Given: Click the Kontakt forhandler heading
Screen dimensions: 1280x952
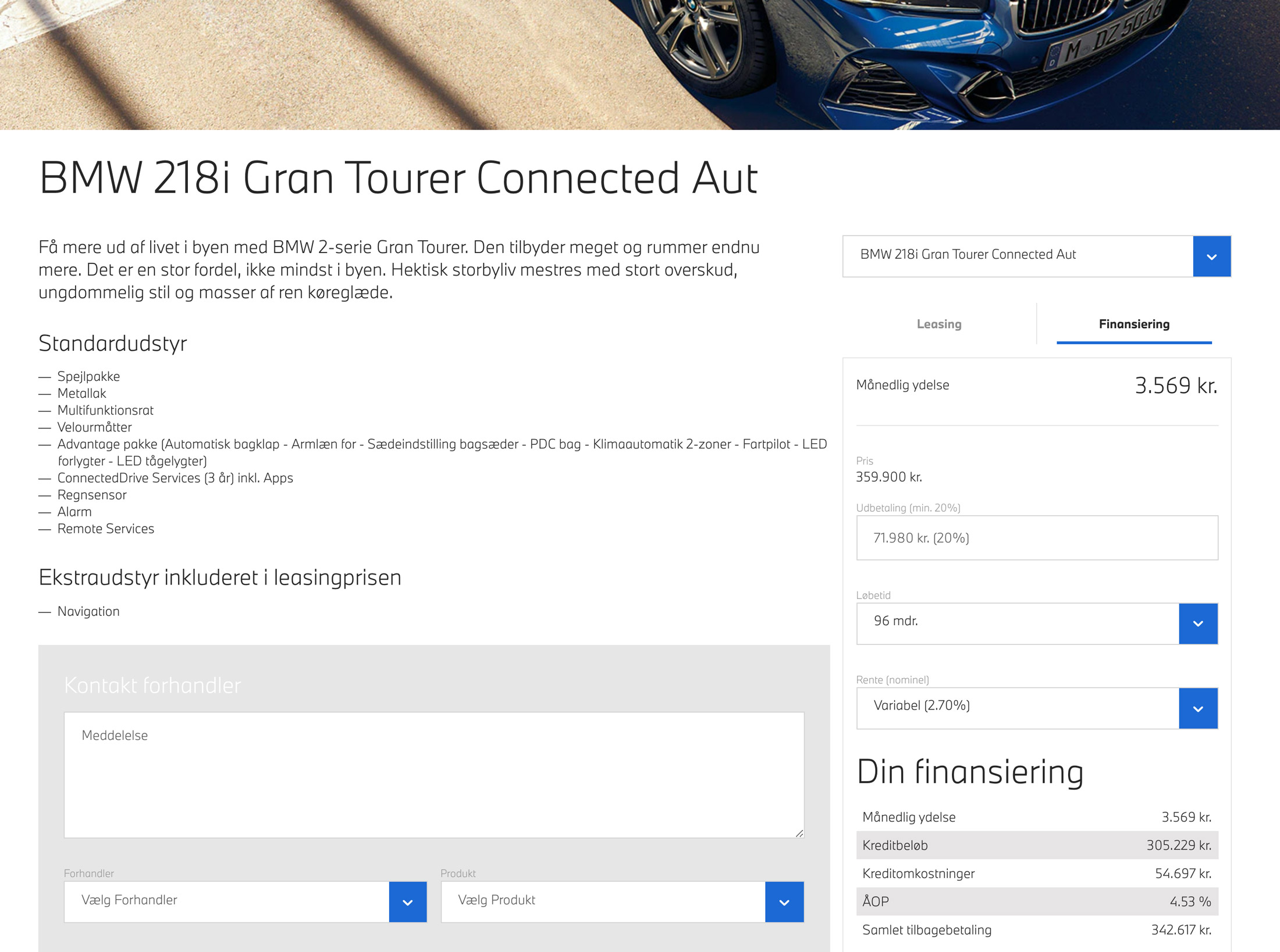Looking at the screenshot, I should [x=152, y=685].
